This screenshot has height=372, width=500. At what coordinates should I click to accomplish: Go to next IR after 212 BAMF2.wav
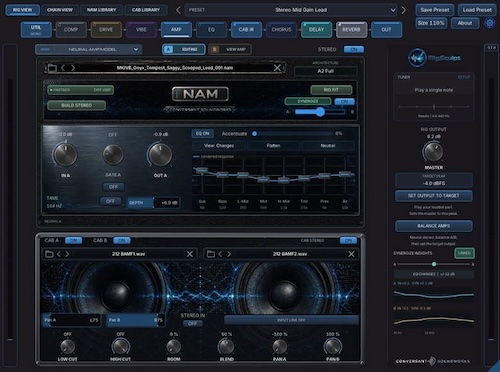[x=229, y=254]
